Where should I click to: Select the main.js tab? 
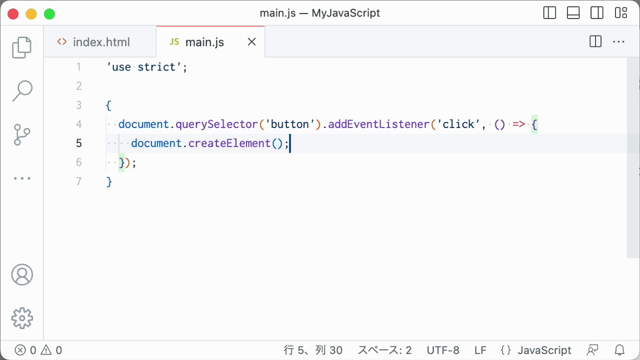[x=204, y=42]
